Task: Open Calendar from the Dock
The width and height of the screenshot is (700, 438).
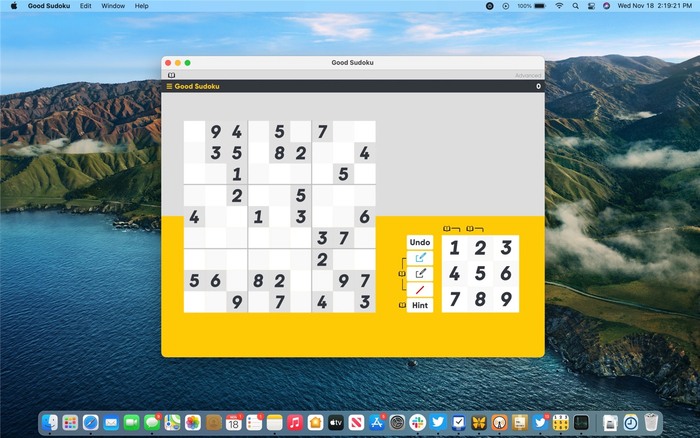Action: pos(233,422)
